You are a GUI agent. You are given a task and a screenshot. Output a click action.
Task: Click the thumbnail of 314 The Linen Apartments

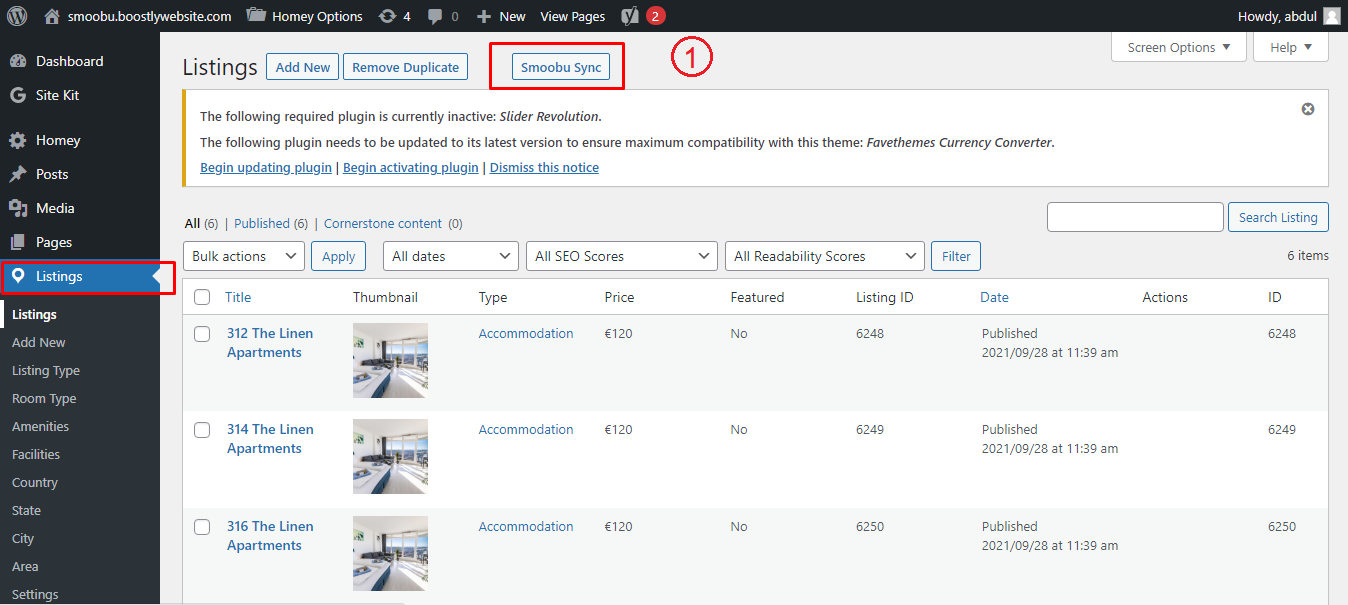pos(390,456)
